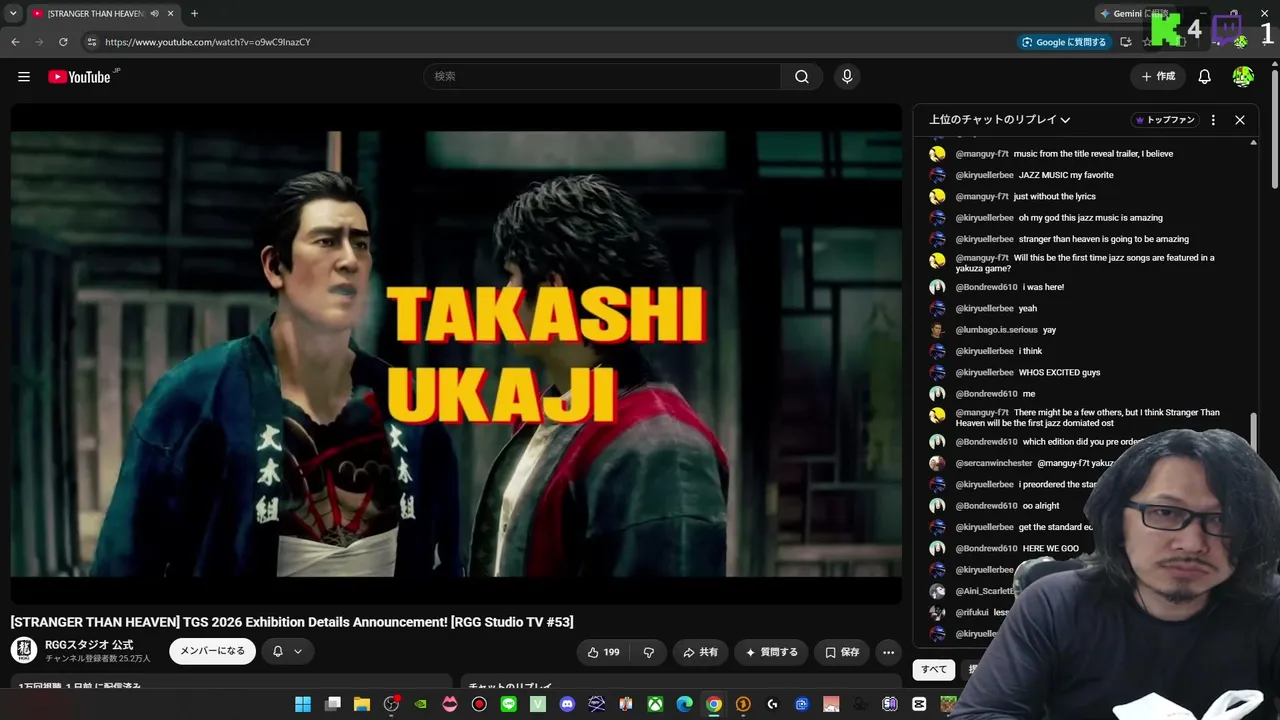Screen dimensions: 1280x720
Task: Open more actions for the video
Action: coord(888,652)
